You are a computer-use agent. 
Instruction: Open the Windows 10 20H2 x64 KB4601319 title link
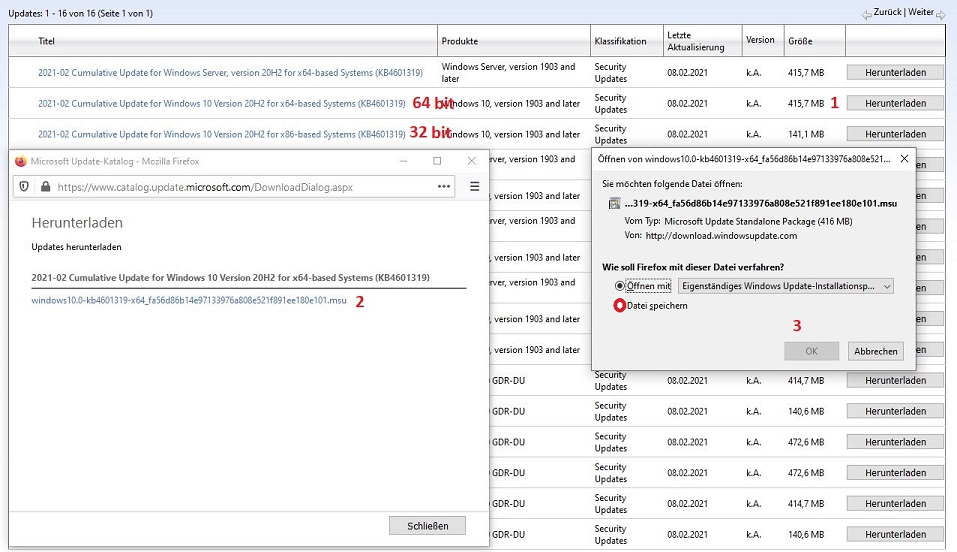tap(222, 103)
